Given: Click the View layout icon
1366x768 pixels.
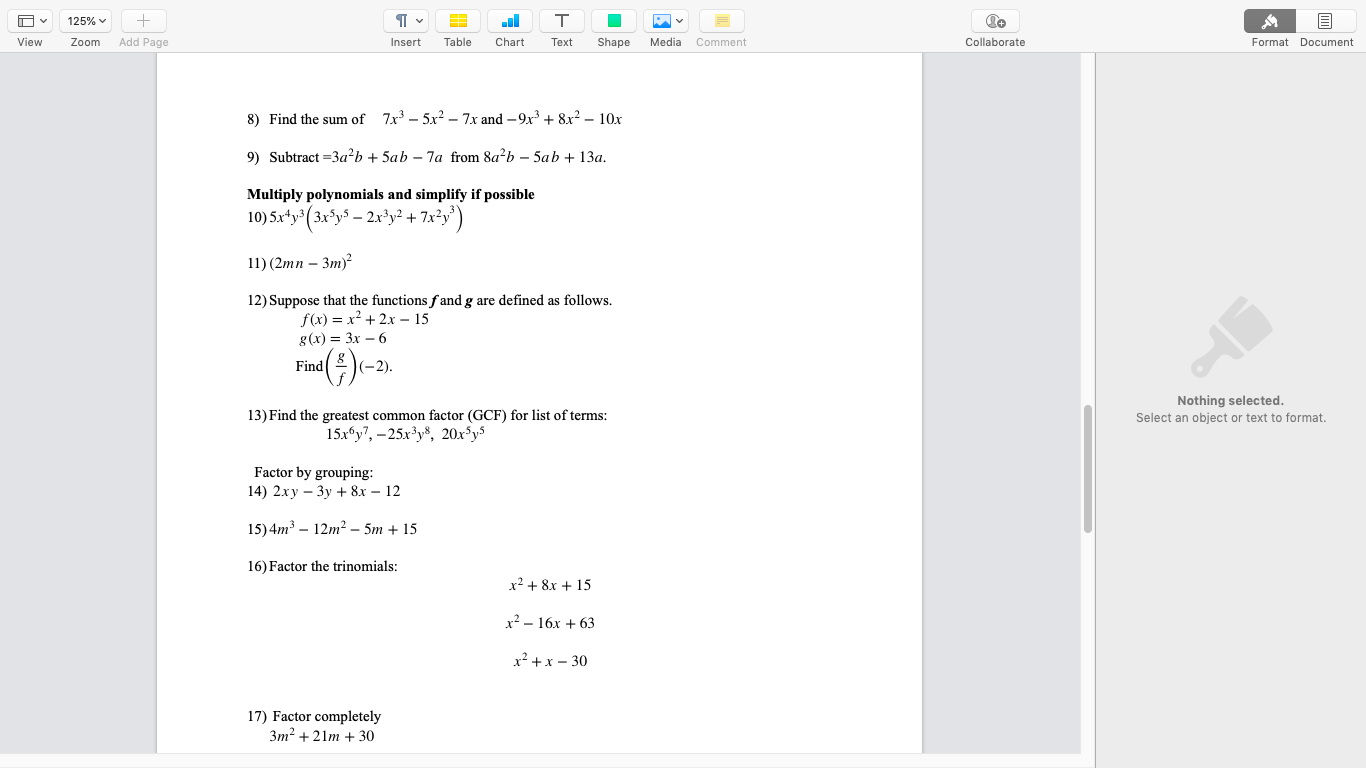Looking at the screenshot, I should pyautogui.click(x=24, y=20).
